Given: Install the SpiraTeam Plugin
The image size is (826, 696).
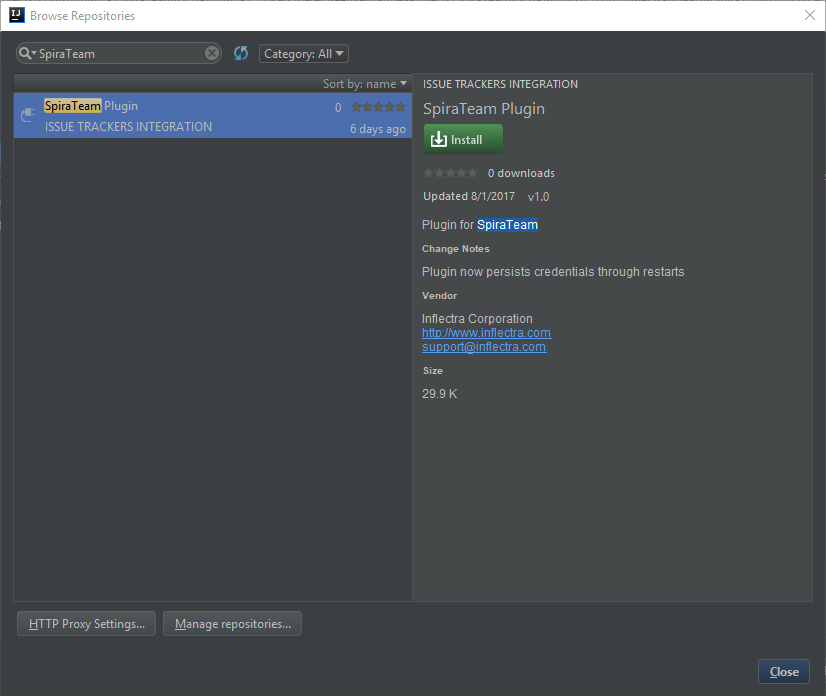Looking at the screenshot, I should click(x=463, y=139).
